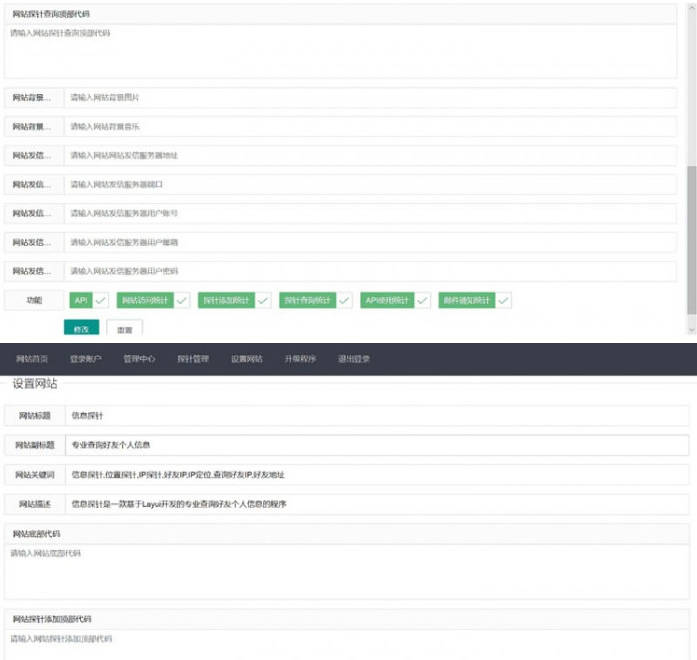Open 登录账户 in the navigation bar
Screen dimensions: 697x660
coord(86,359)
